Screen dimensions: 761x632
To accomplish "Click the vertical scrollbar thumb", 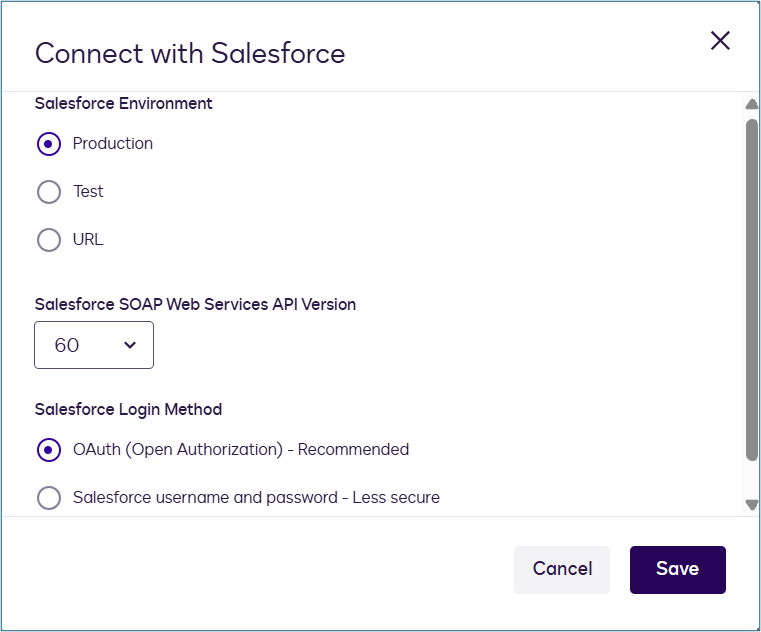I will [x=752, y=290].
